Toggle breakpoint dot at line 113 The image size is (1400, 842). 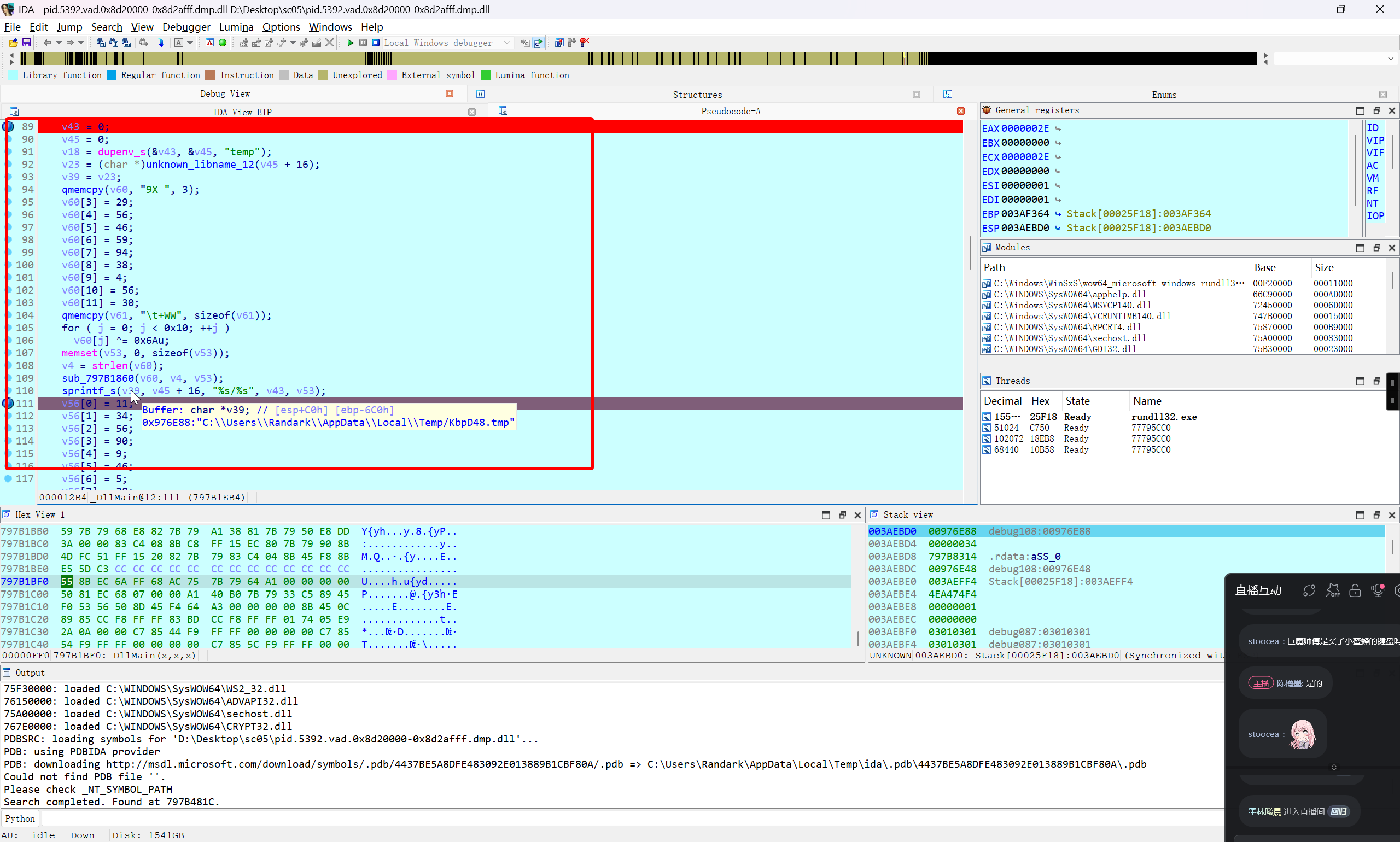pyautogui.click(x=8, y=428)
